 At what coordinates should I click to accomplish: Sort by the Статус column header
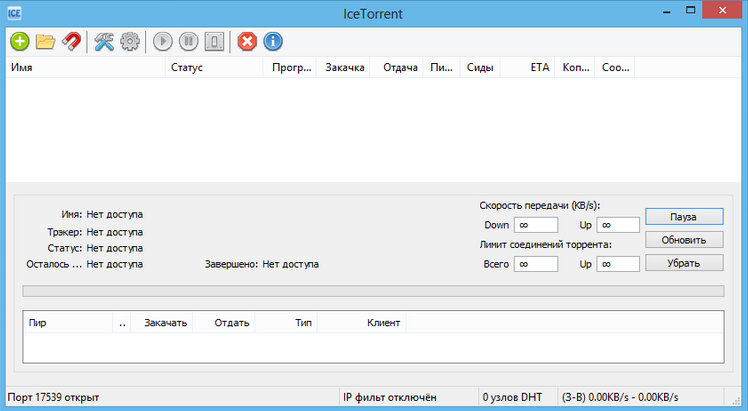tap(214, 67)
